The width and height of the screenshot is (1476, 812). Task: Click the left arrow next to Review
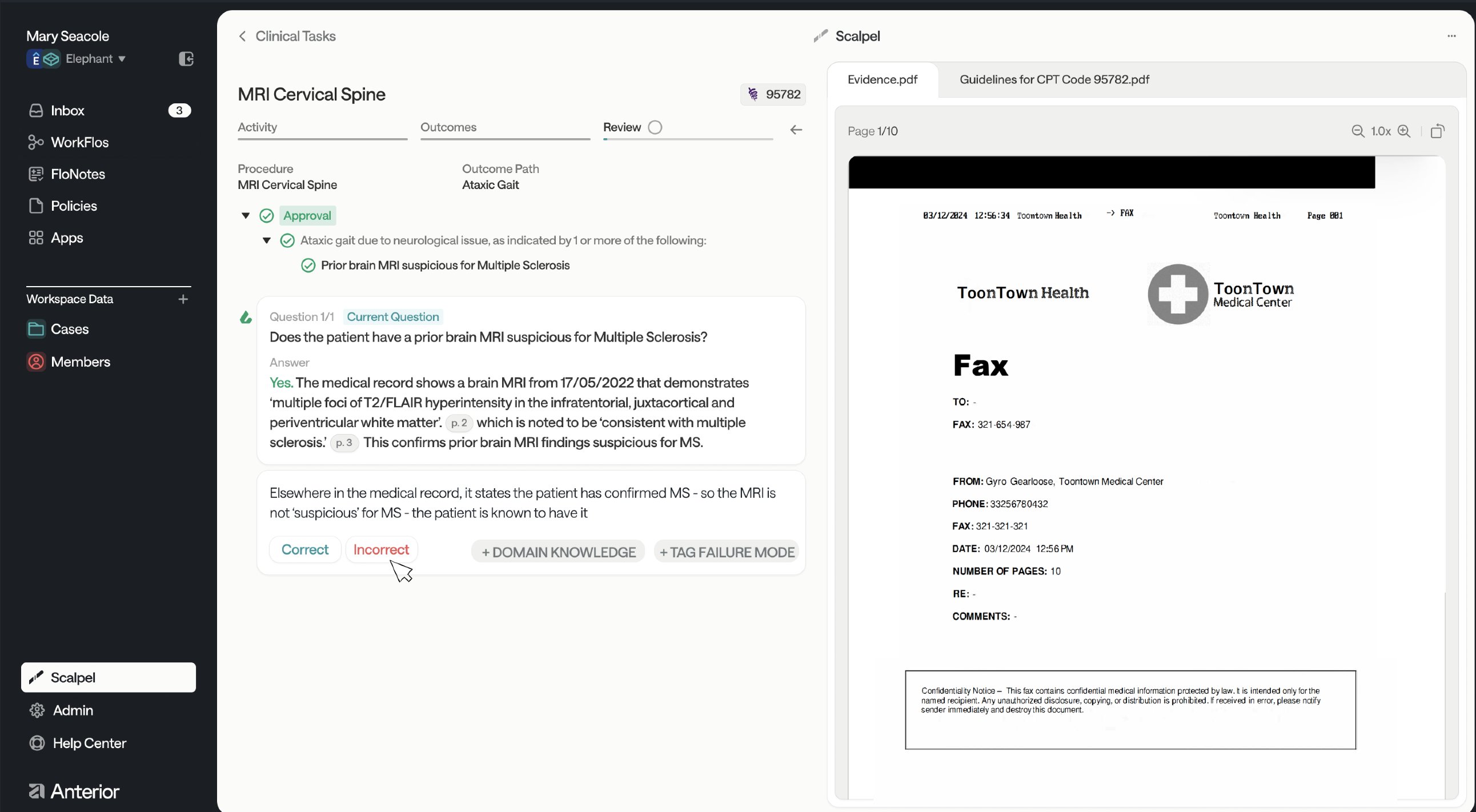(x=796, y=130)
